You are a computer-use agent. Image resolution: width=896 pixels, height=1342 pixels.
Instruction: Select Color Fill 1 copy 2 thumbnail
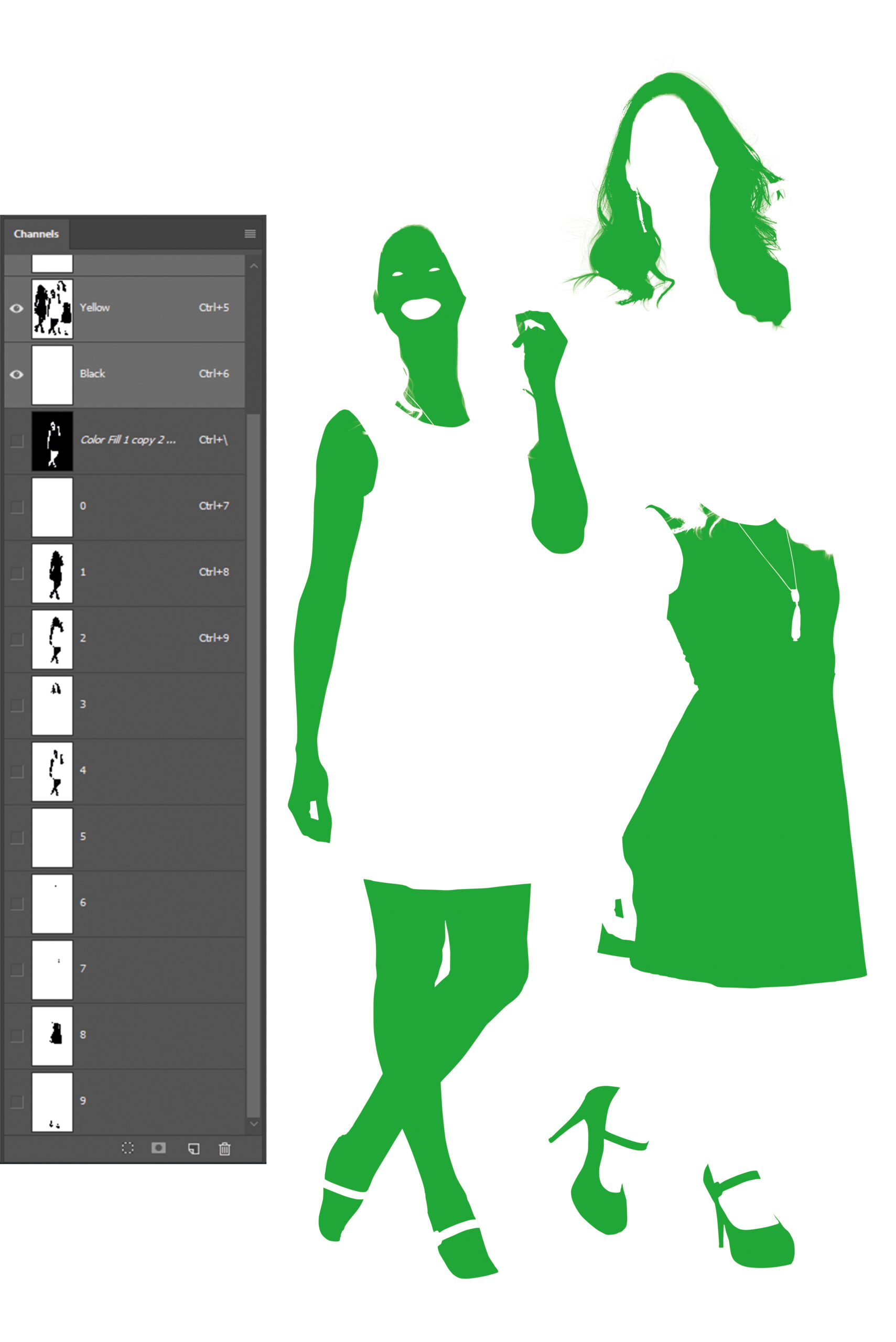pyautogui.click(x=52, y=441)
